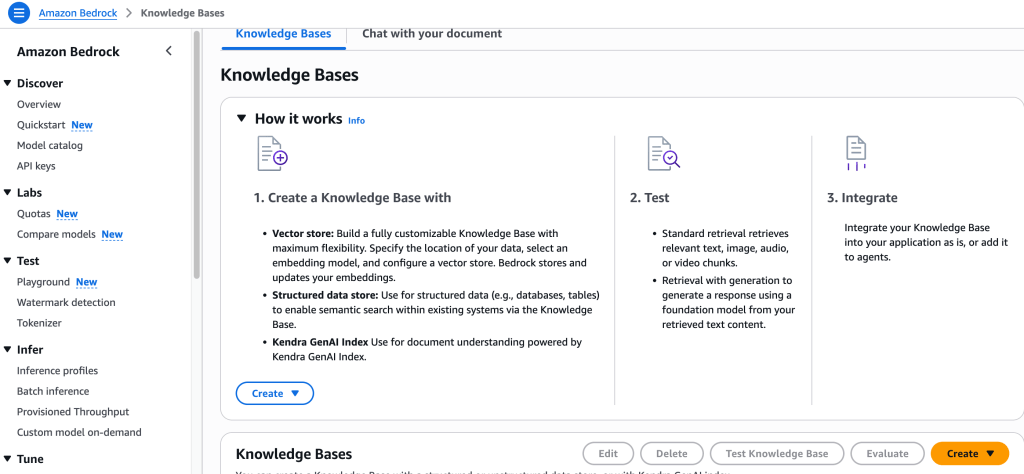The width and height of the screenshot is (1024, 474).
Task: Collapse the How it works section
Action: tap(241, 118)
